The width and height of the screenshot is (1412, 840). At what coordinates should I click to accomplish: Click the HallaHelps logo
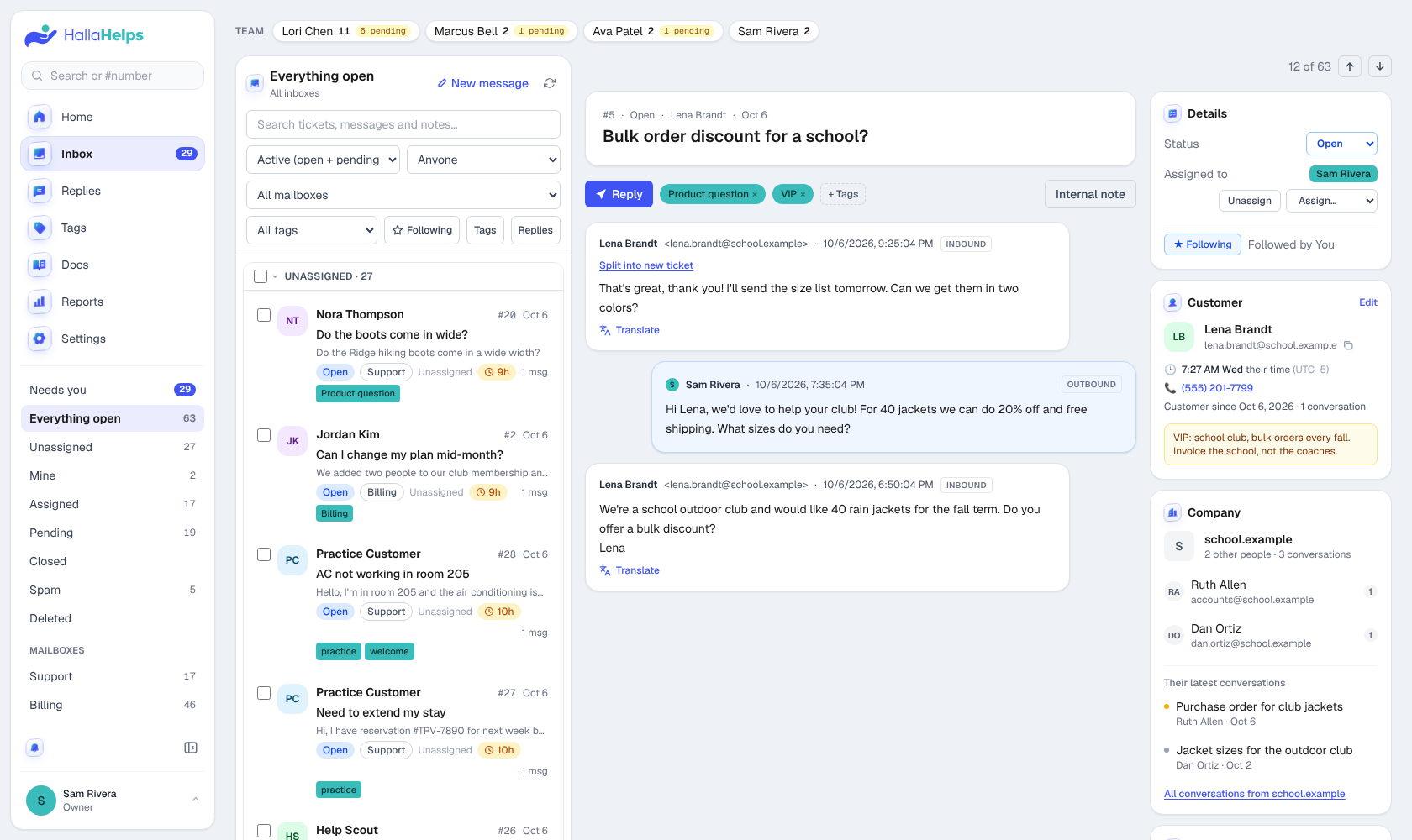click(84, 35)
